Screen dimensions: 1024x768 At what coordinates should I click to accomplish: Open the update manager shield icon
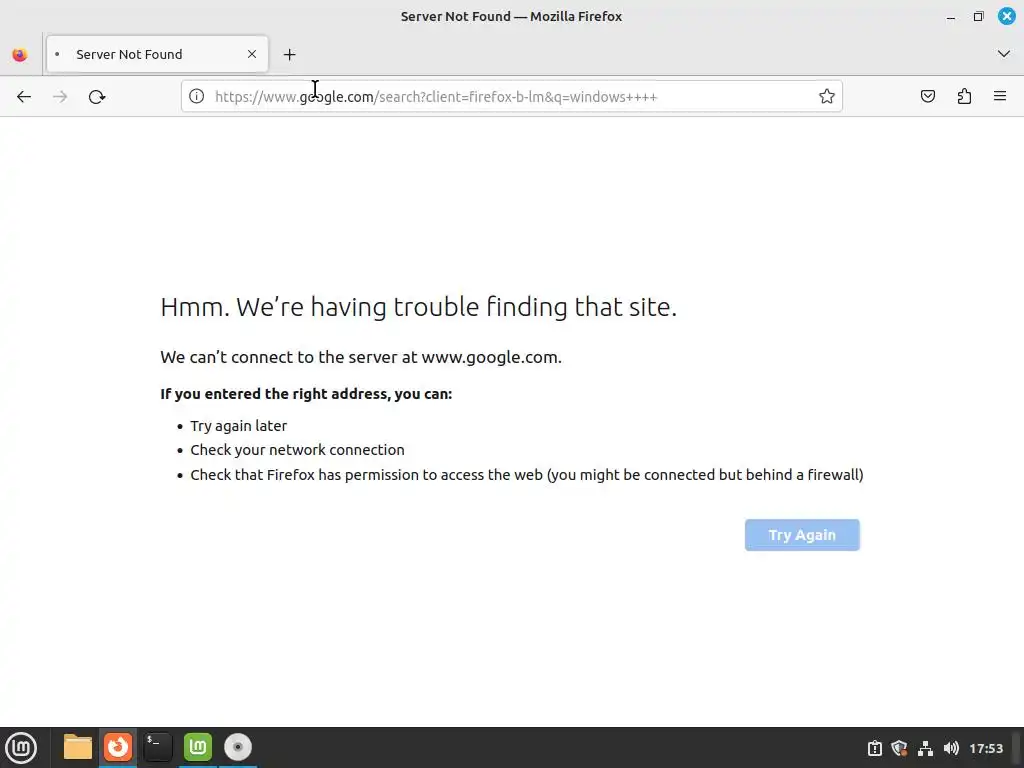[899, 748]
